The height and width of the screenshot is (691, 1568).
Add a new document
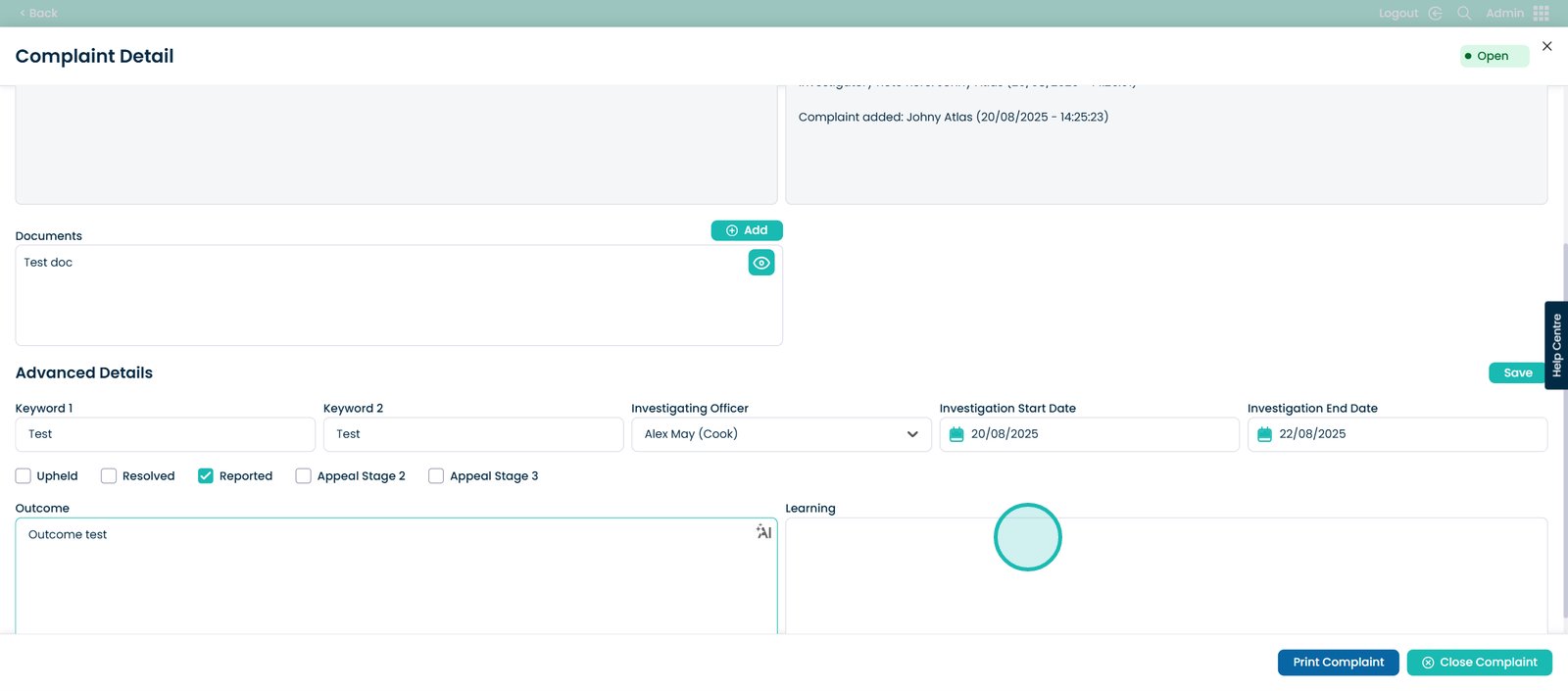747,230
